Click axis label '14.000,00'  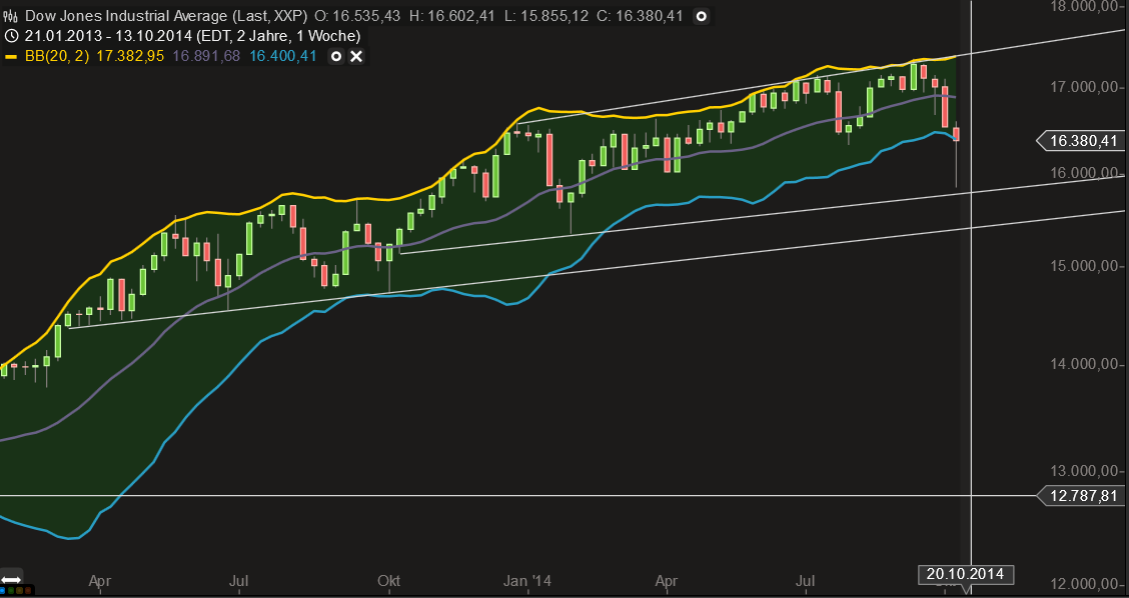point(1085,364)
